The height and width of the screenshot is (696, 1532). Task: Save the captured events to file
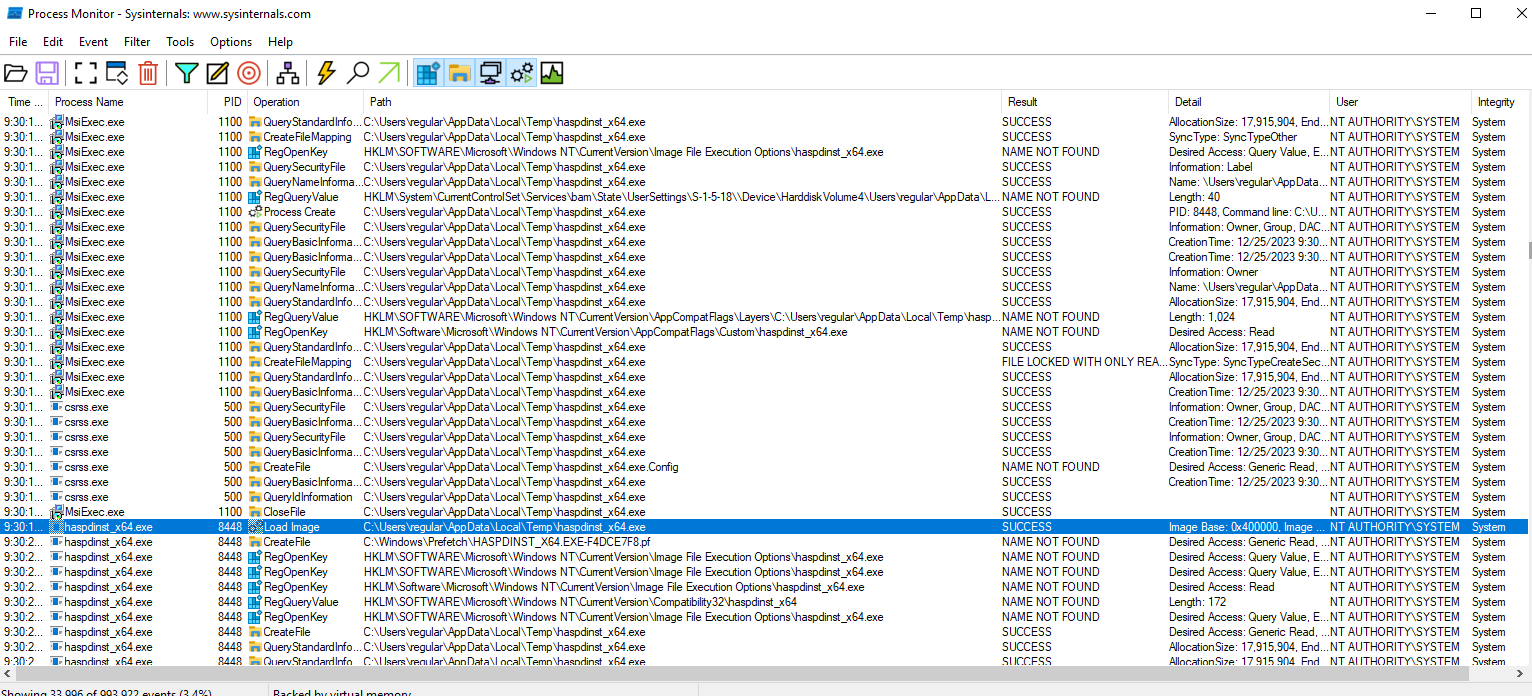point(46,73)
